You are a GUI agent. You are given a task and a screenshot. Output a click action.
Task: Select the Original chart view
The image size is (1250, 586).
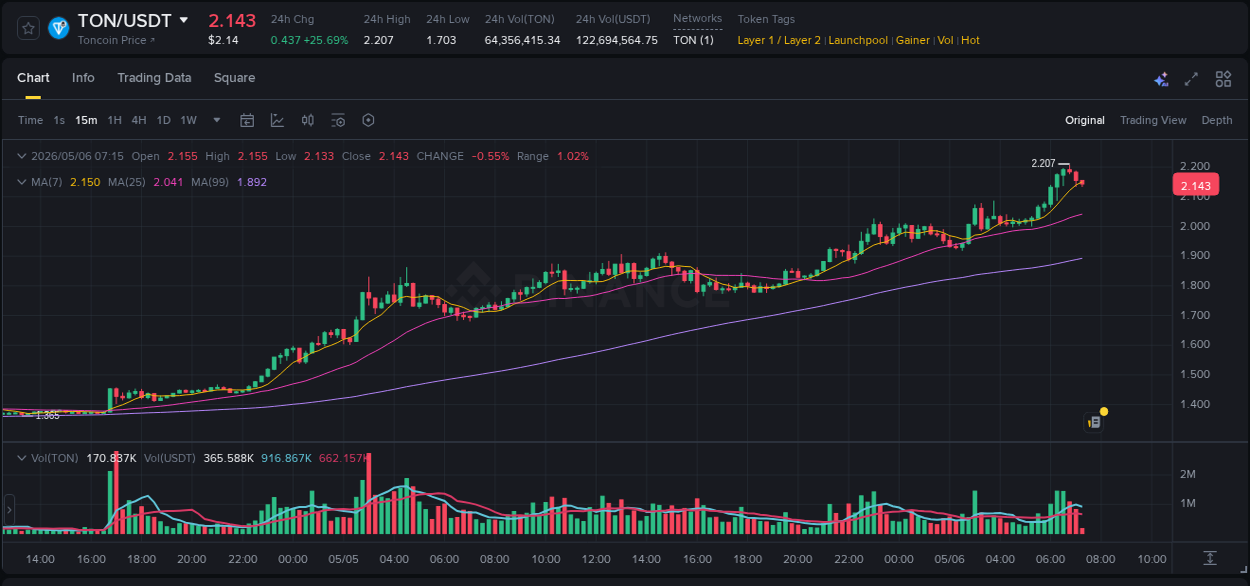1085,120
